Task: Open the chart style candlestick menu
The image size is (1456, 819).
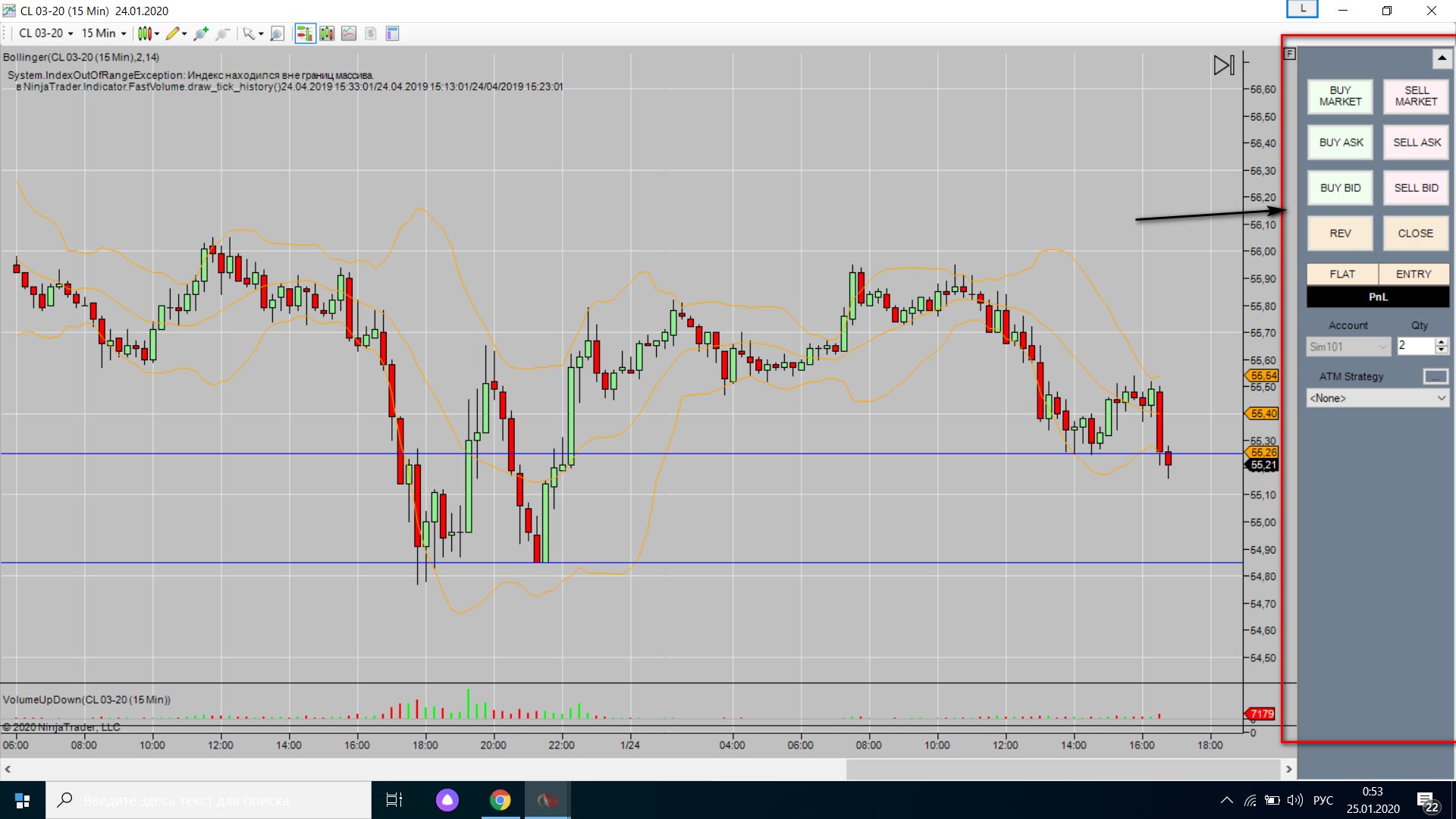Action: 145,33
